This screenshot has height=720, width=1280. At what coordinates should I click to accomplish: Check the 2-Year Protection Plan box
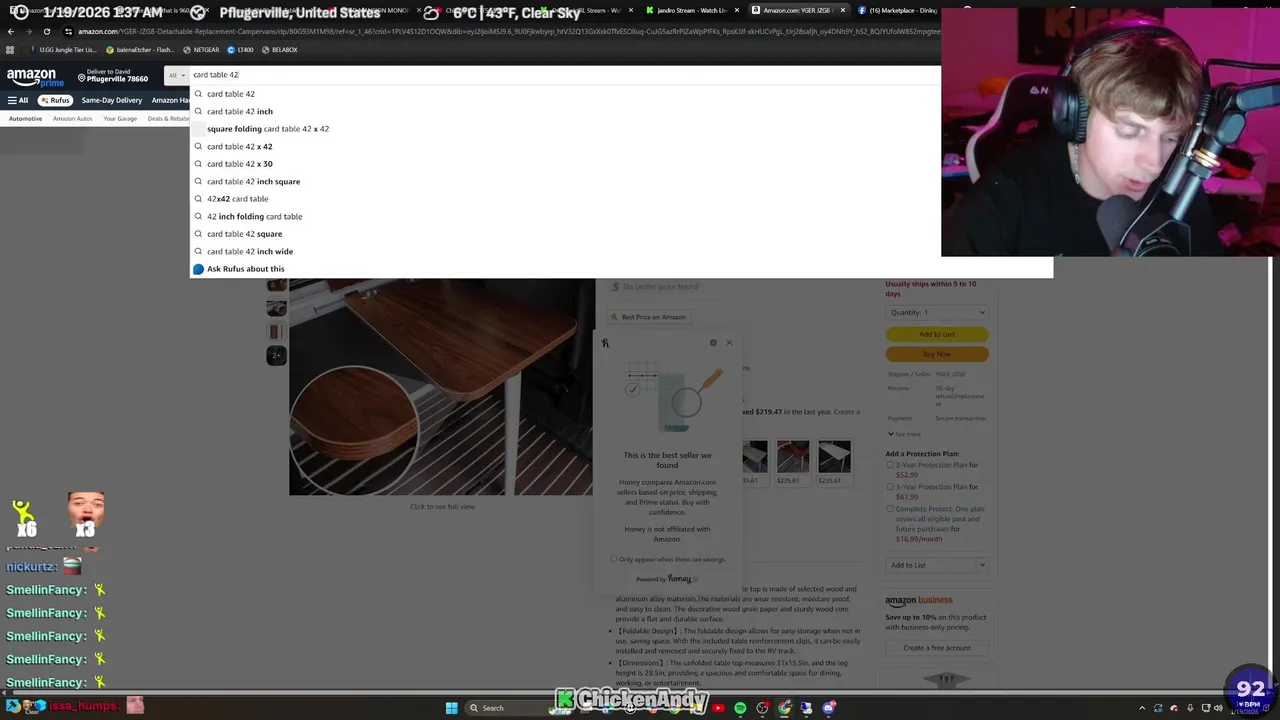coord(890,465)
